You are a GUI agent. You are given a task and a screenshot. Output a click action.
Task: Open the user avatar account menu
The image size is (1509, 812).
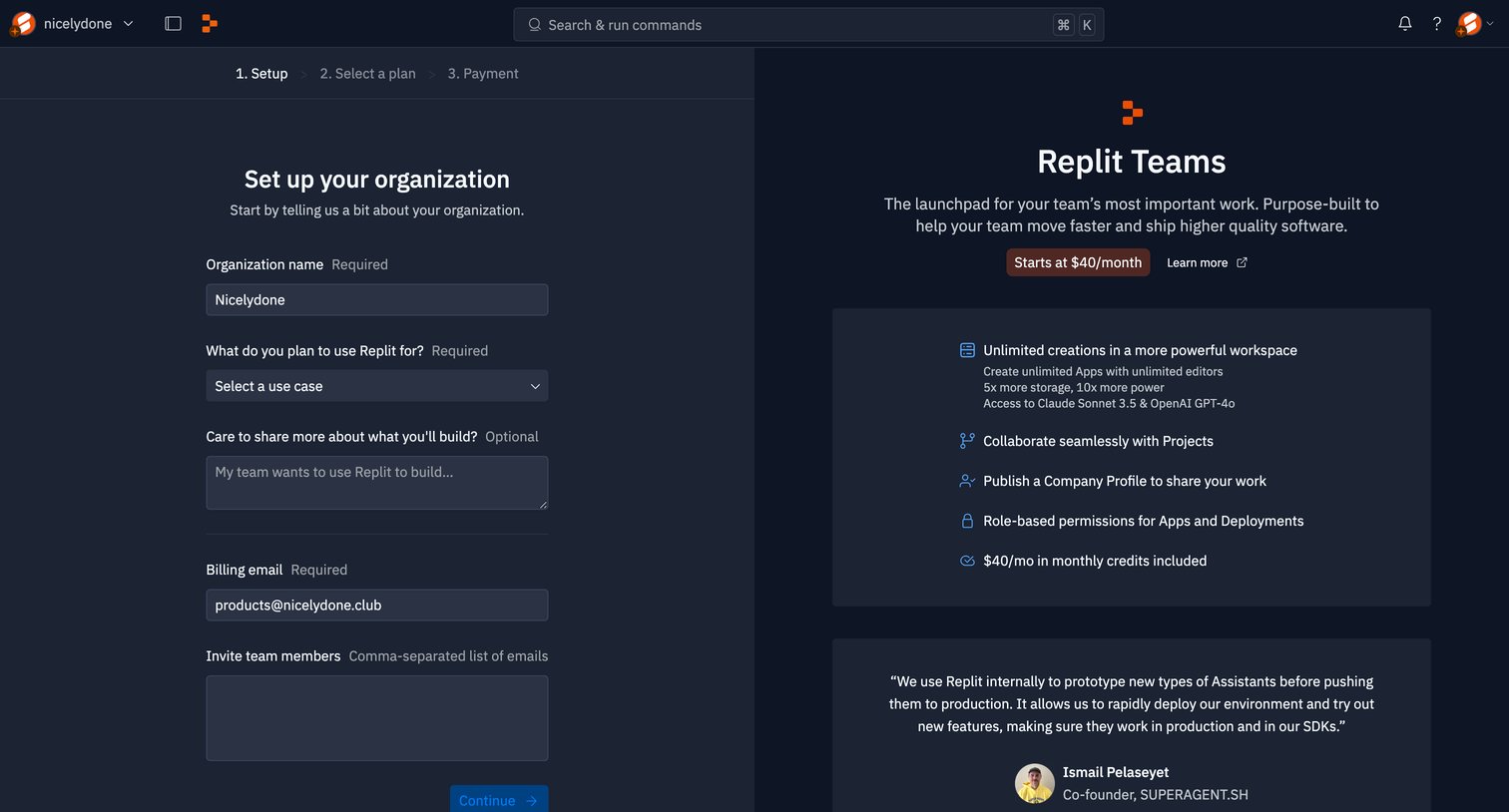[1475, 24]
